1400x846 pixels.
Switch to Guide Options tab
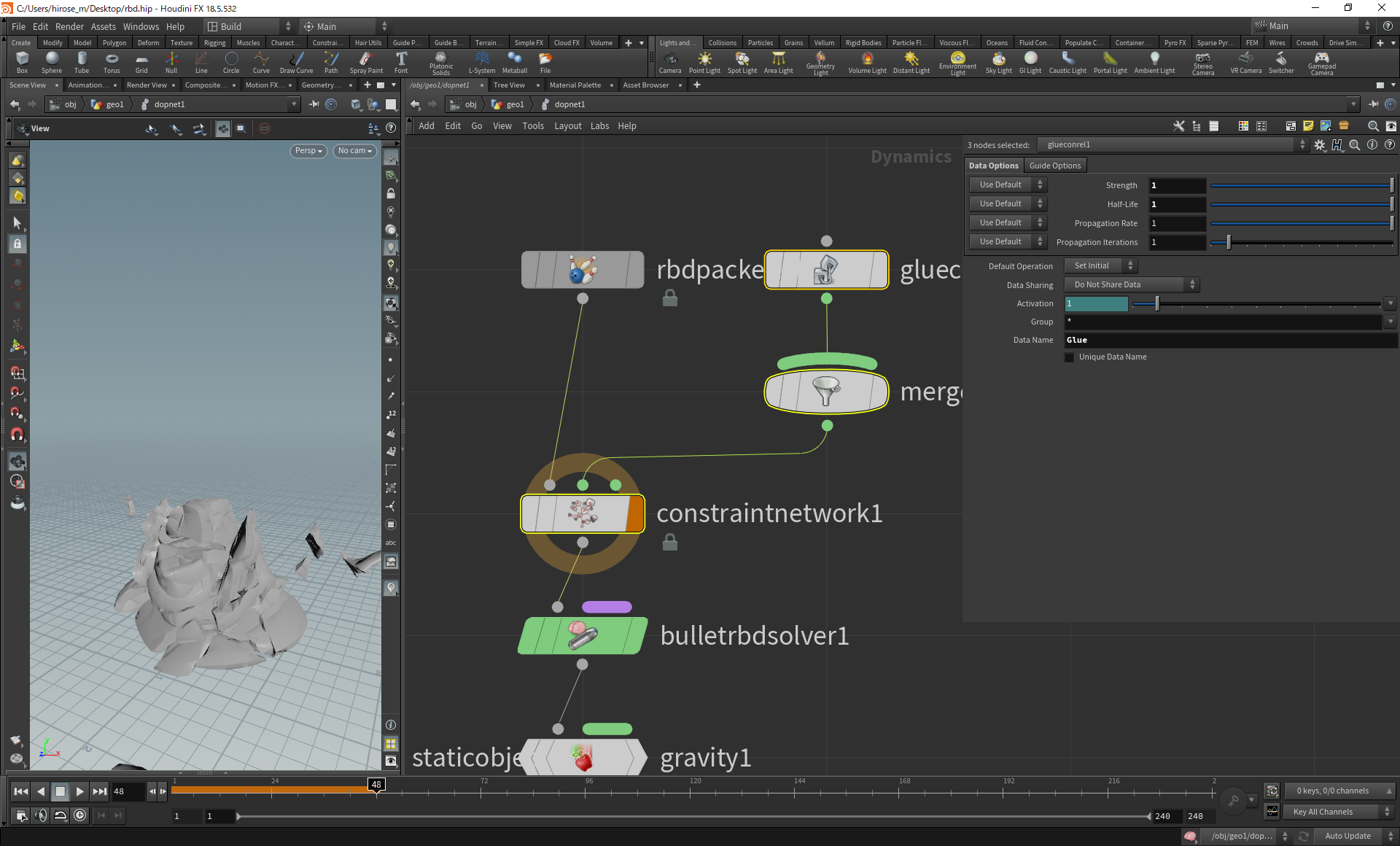(1054, 166)
